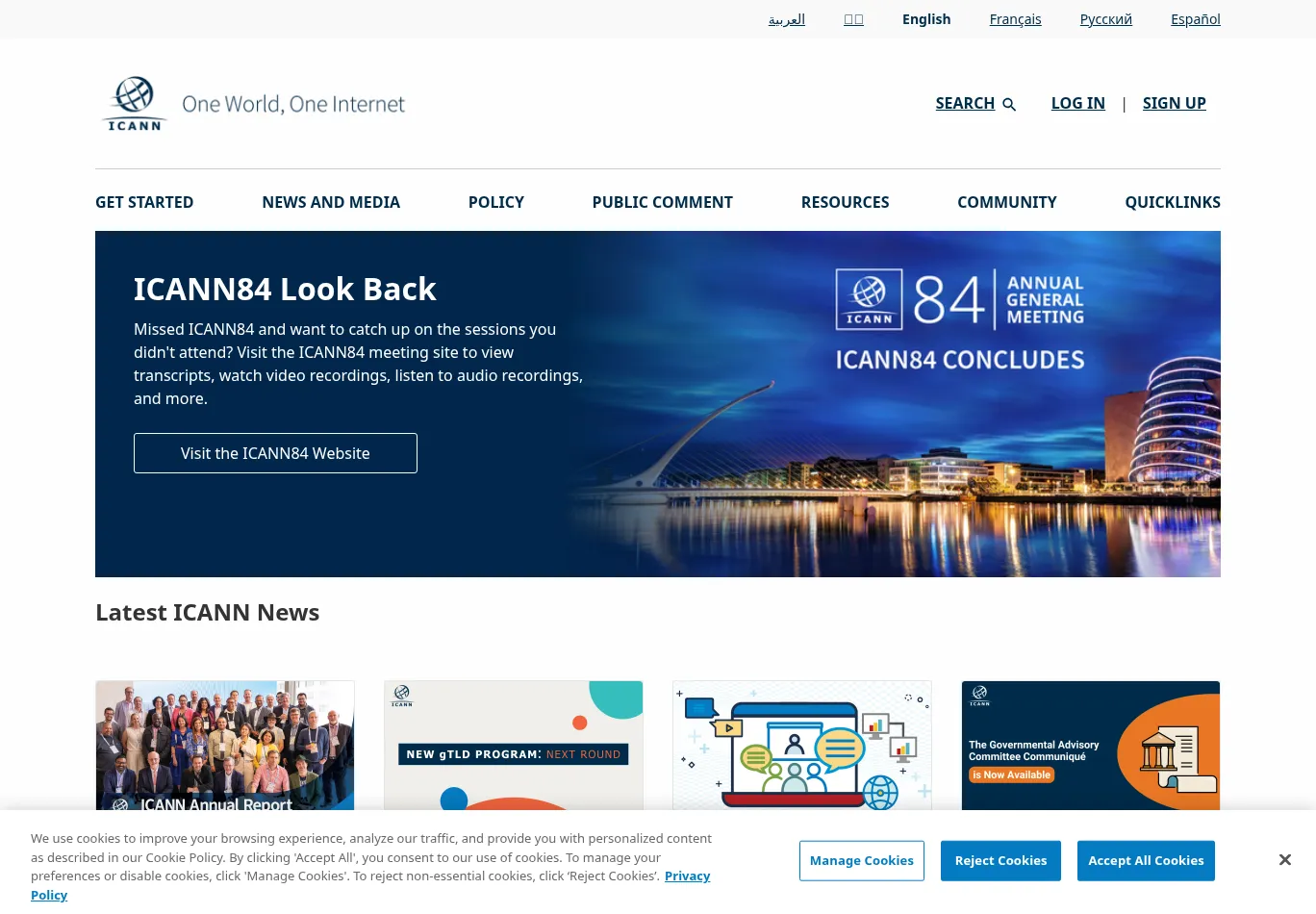Switch site language to Français

coord(1015,19)
